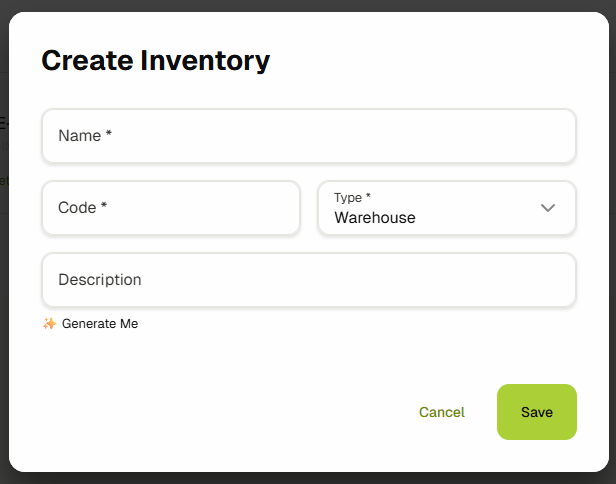The height and width of the screenshot is (484, 616).
Task: Click the "Name *" placeholder text
Action: [85, 136]
